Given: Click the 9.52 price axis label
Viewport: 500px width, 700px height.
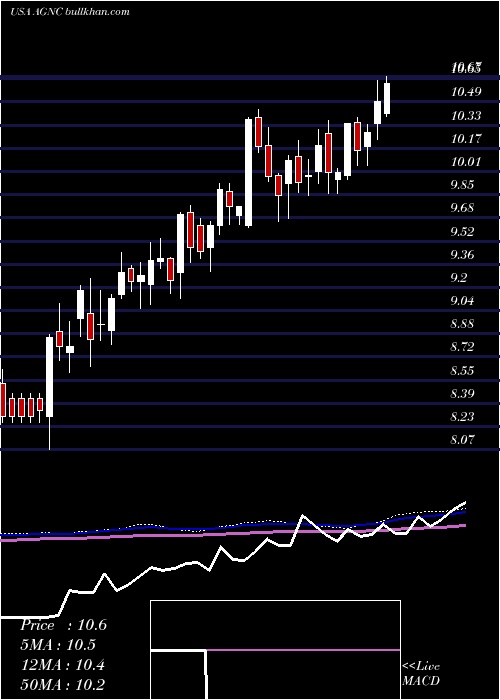Looking at the screenshot, I should (x=462, y=231).
